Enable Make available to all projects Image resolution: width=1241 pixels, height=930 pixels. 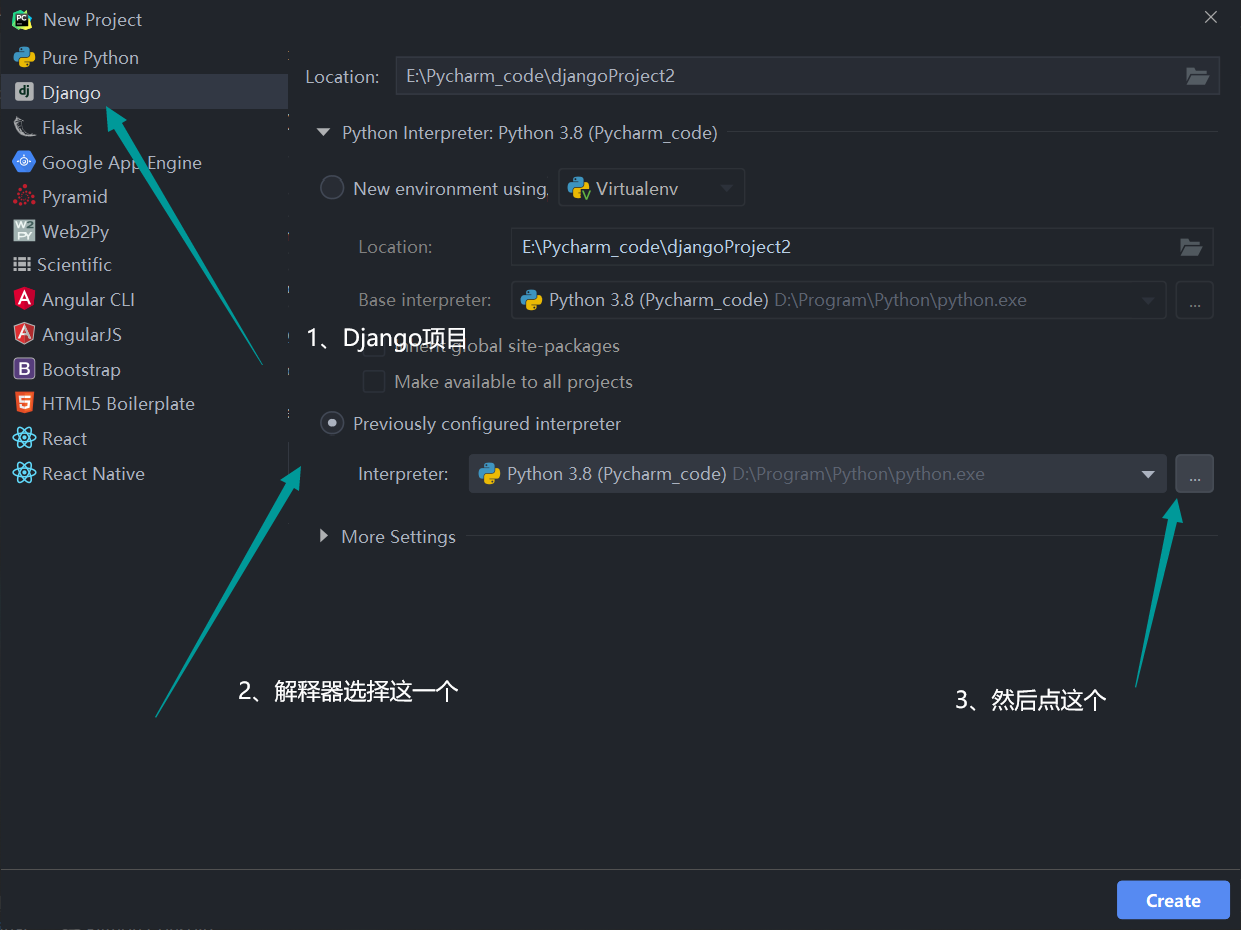tap(374, 382)
